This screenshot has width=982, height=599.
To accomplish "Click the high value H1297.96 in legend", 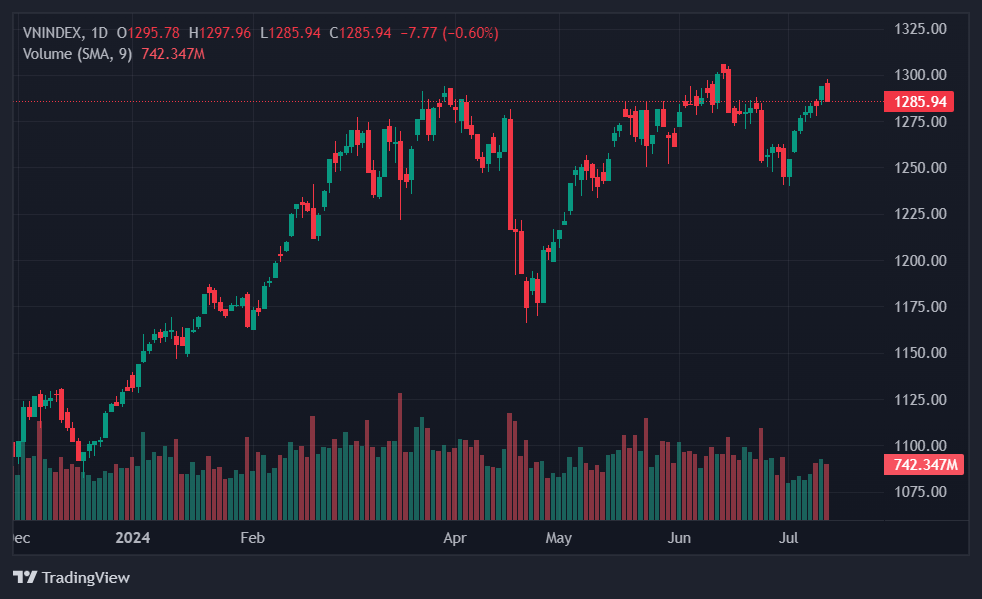I will click(x=220, y=33).
